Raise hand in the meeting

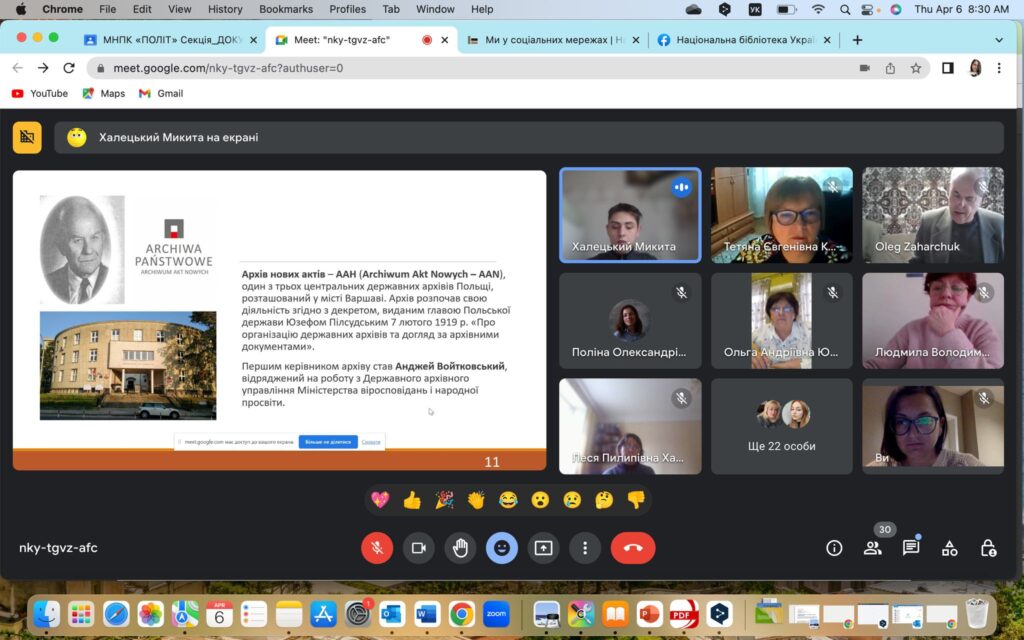(460, 548)
